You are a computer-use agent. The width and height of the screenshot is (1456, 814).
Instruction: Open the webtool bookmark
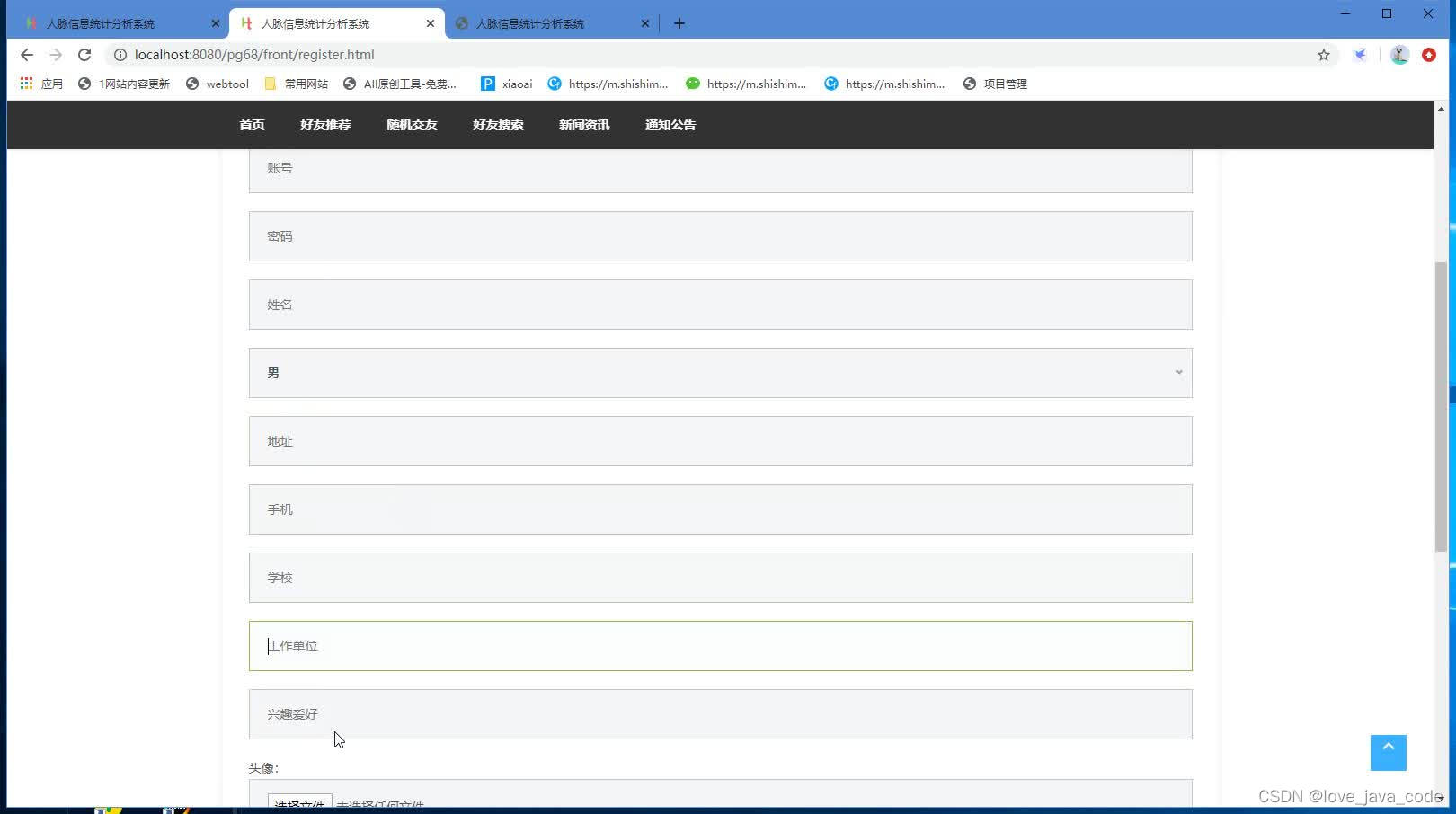218,84
